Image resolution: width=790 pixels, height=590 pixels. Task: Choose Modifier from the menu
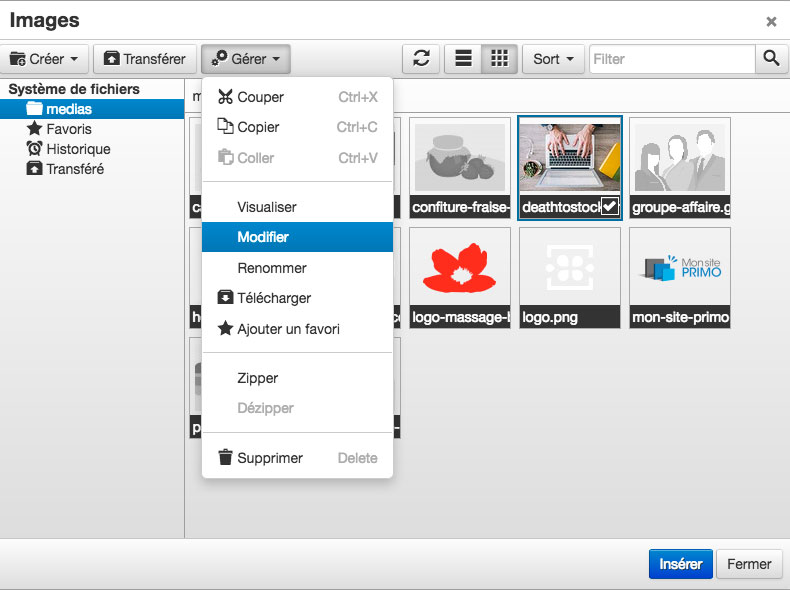pyautogui.click(x=297, y=237)
